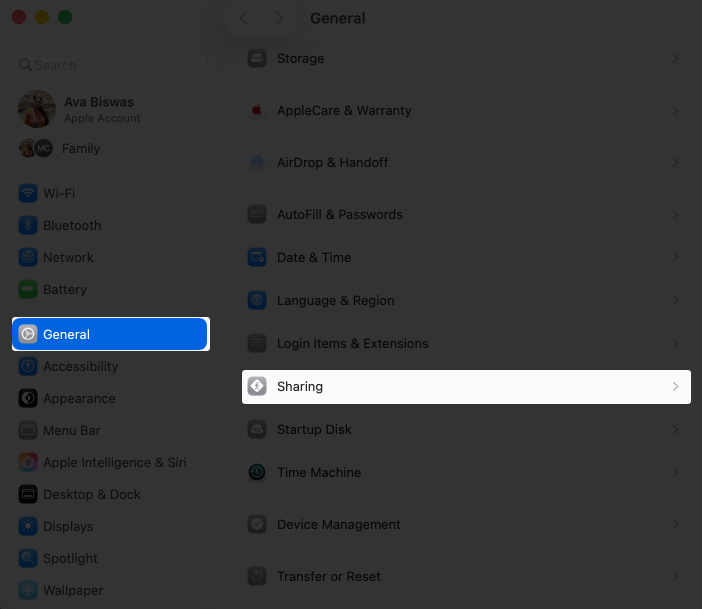Click the Sharing icon
This screenshot has height=609, width=702.
click(x=257, y=386)
